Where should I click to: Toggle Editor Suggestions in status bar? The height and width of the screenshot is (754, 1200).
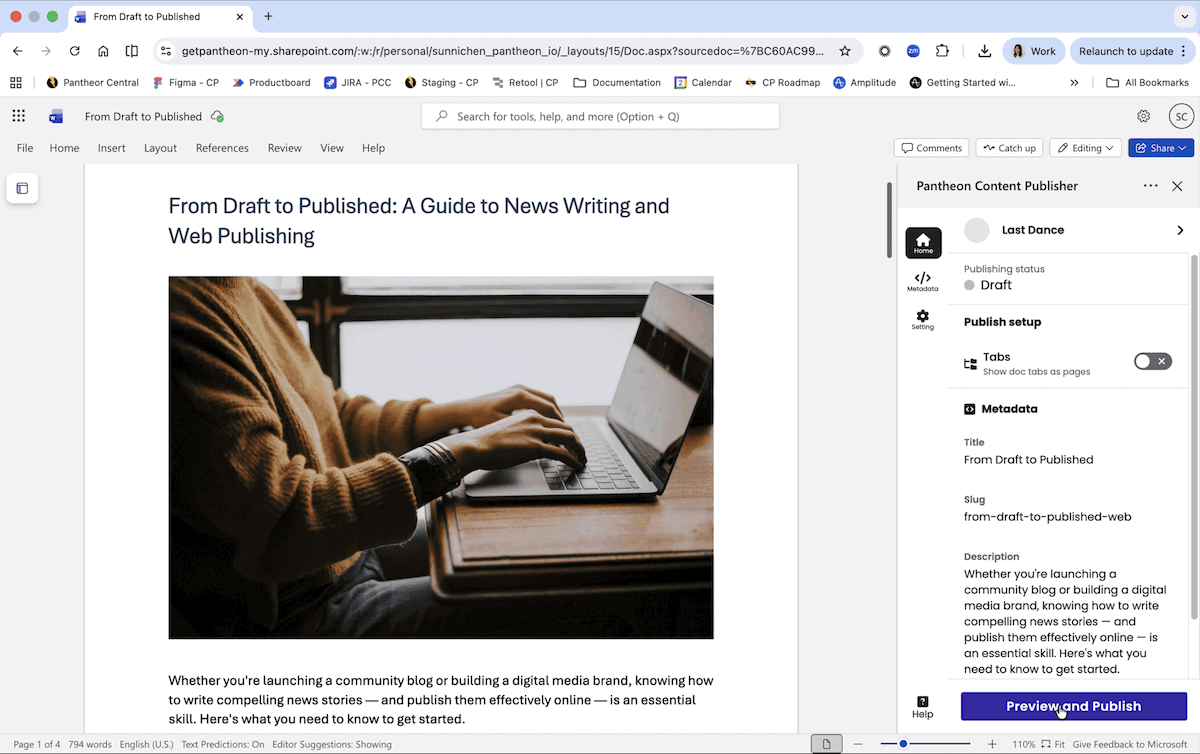(332, 744)
